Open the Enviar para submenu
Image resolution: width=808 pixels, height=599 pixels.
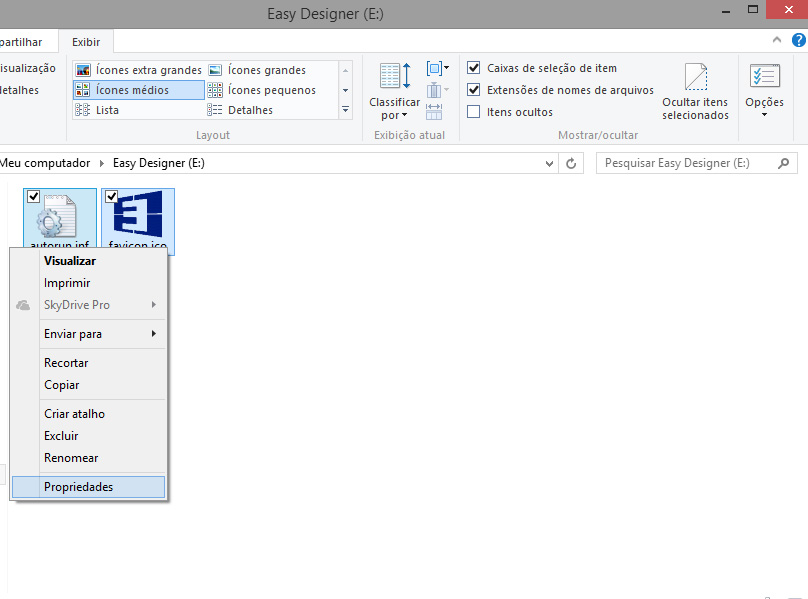pyautogui.click(x=73, y=334)
